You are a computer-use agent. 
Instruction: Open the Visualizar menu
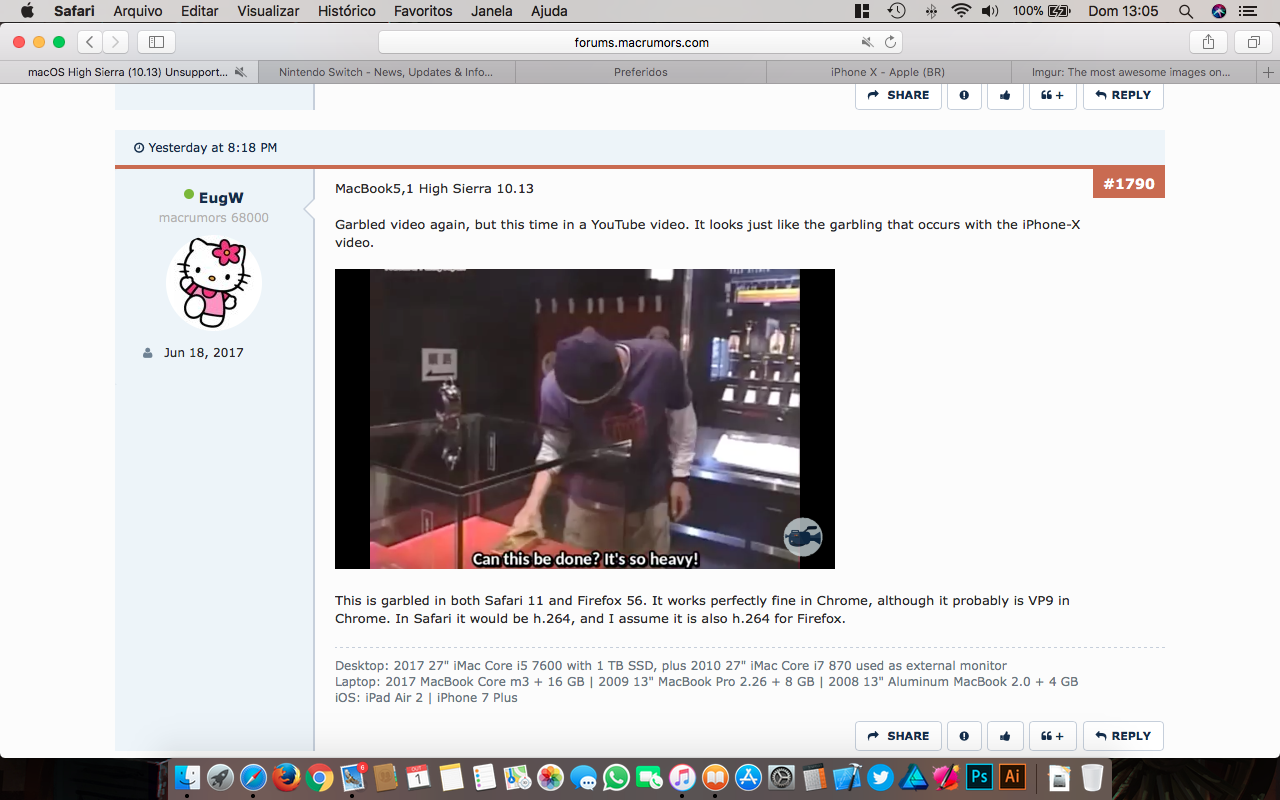click(x=268, y=11)
